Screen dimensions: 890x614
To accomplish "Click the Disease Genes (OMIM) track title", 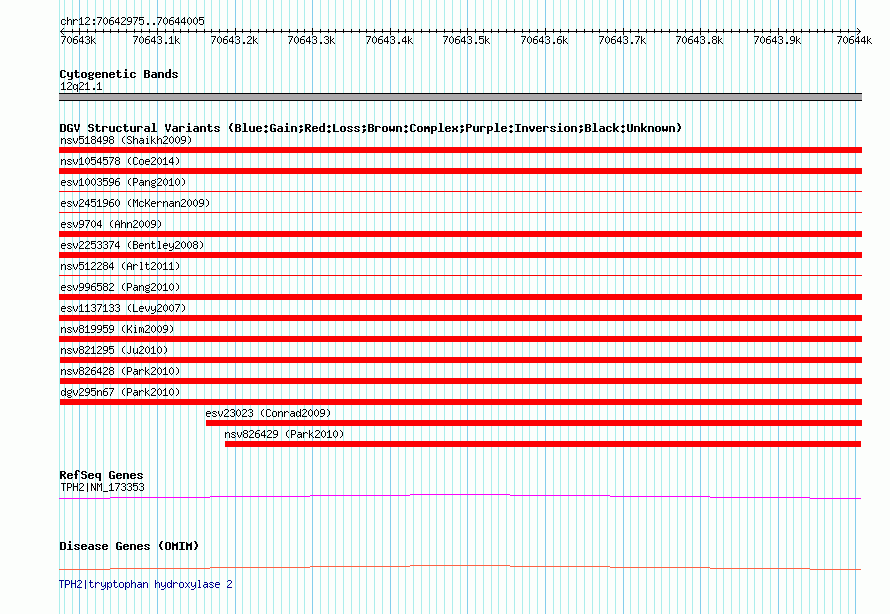I will pos(129,546).
